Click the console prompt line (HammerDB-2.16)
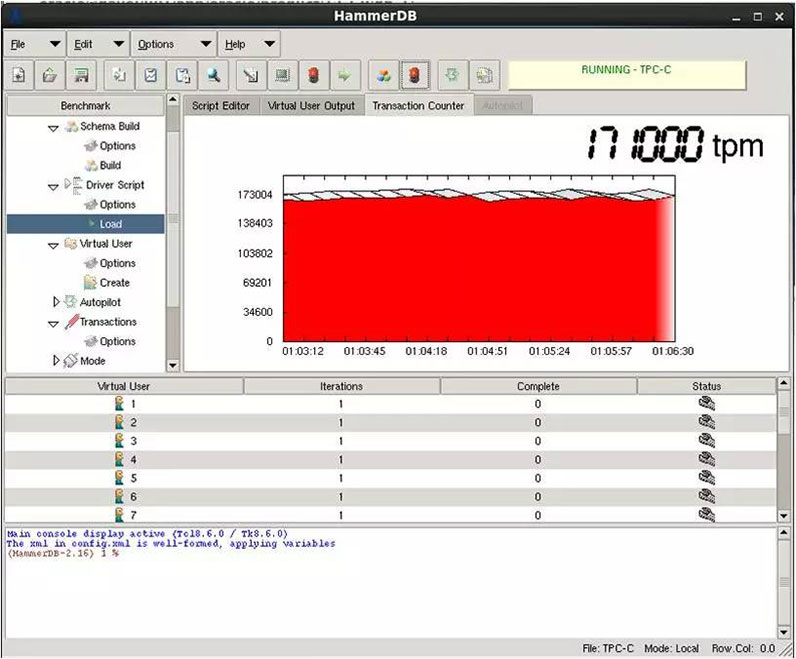 (63, 553)
